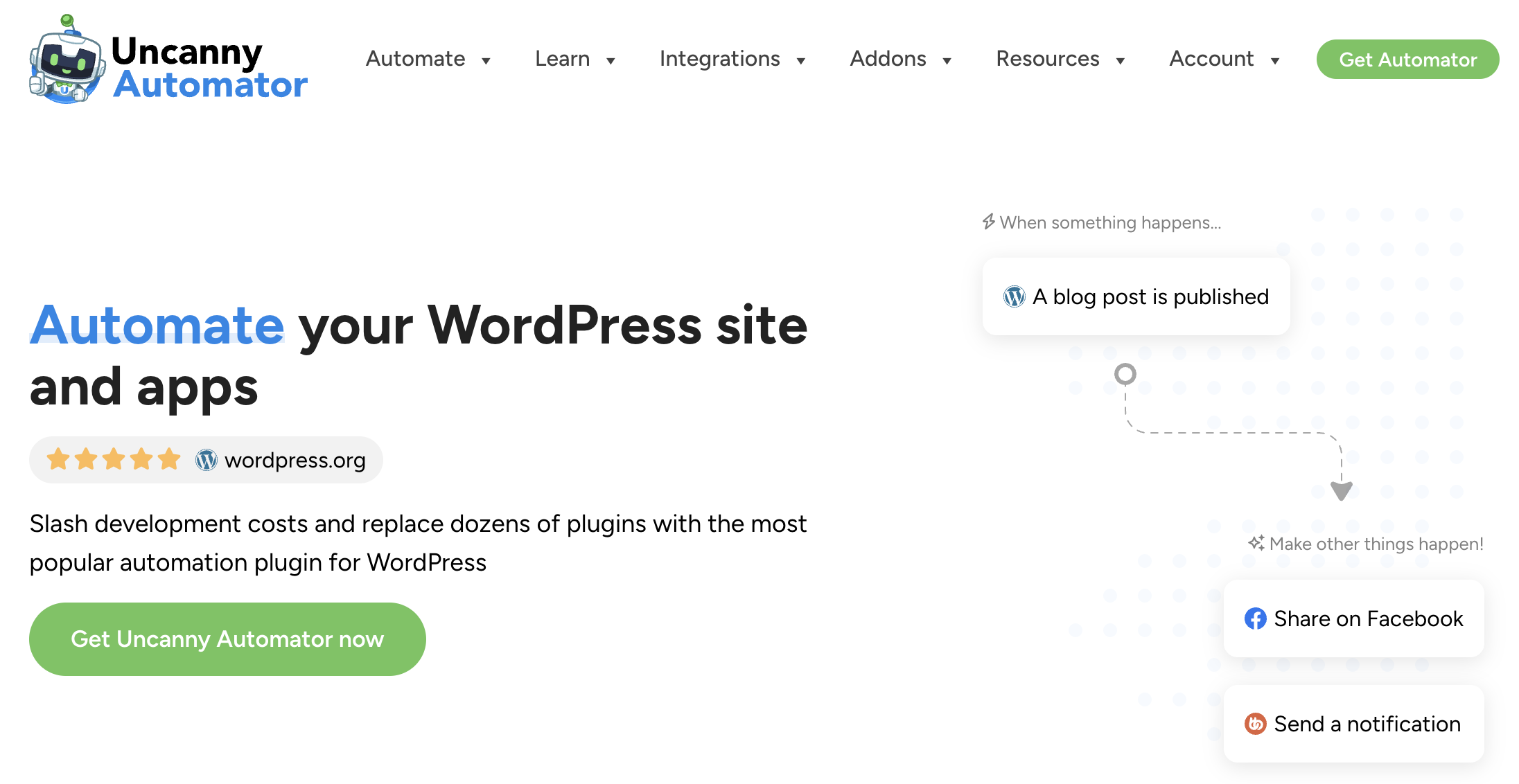This screenshot has height=784, width=1519.
Task: Click the circle node under the trigger card
Action: pos(1125,374)
